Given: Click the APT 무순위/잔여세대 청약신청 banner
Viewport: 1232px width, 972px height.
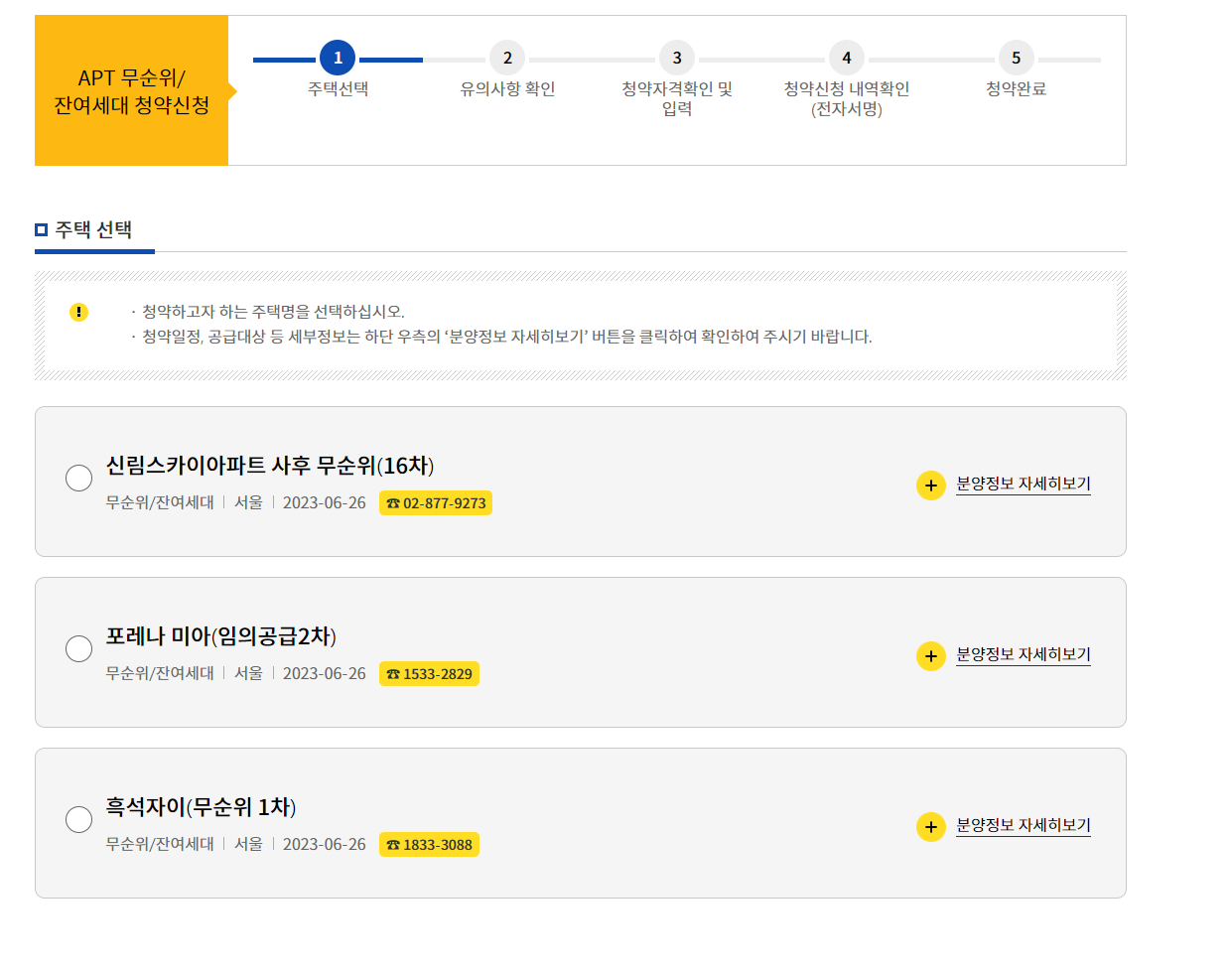Looking at the screenshot, I should click(132, 90).
